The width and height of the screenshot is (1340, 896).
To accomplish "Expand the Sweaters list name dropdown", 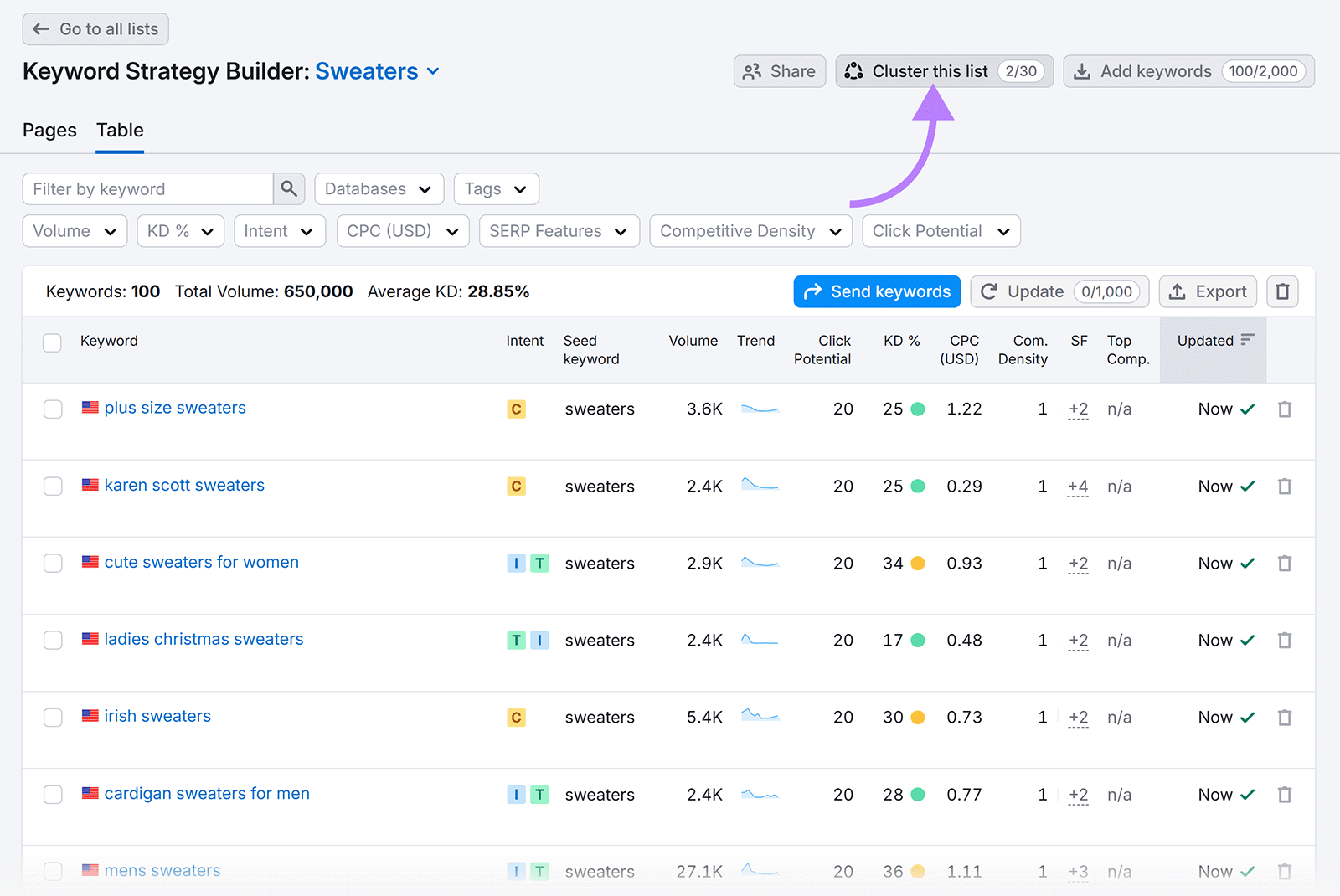I will (x=433, y=71).
